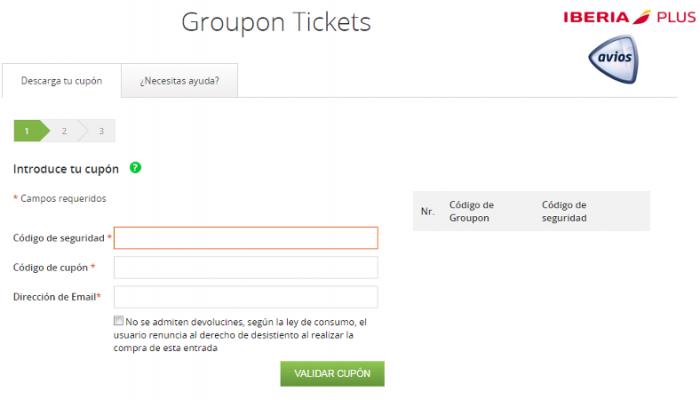700x400 pixels.
Task: Click the VALIDAR CUPÓN button
Action: [x=332, y=374]
